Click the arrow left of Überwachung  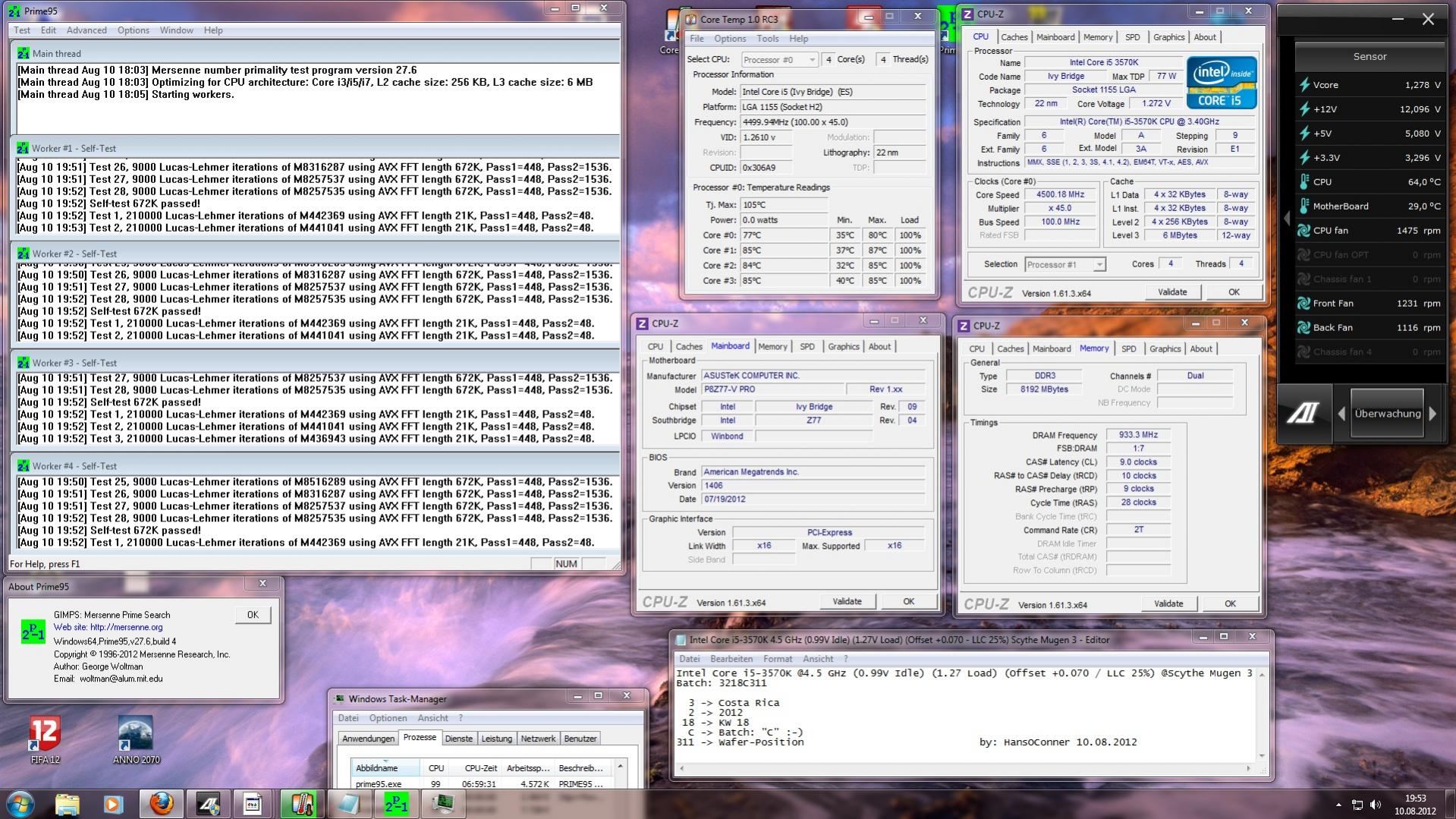point(1341,414)
